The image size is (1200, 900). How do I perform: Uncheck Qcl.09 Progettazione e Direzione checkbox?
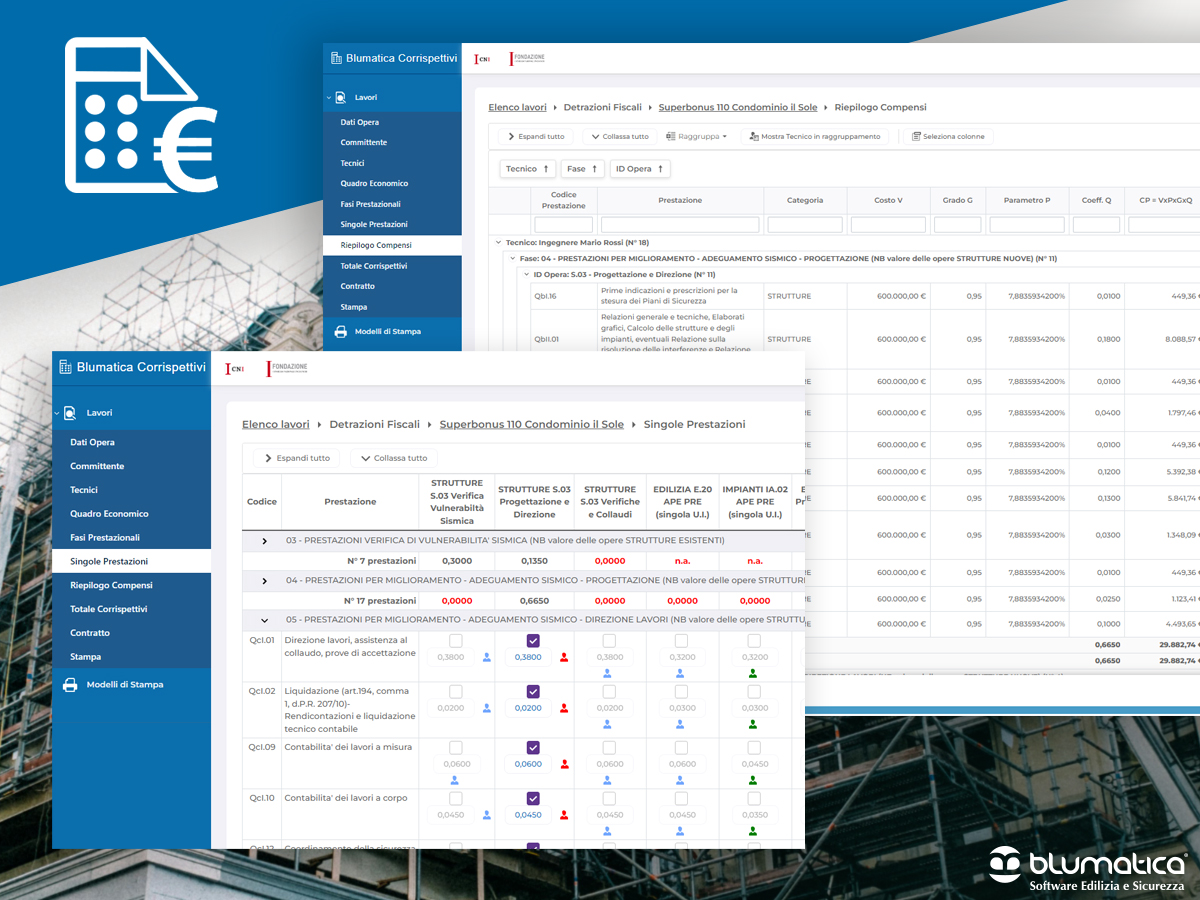point(533,748)
